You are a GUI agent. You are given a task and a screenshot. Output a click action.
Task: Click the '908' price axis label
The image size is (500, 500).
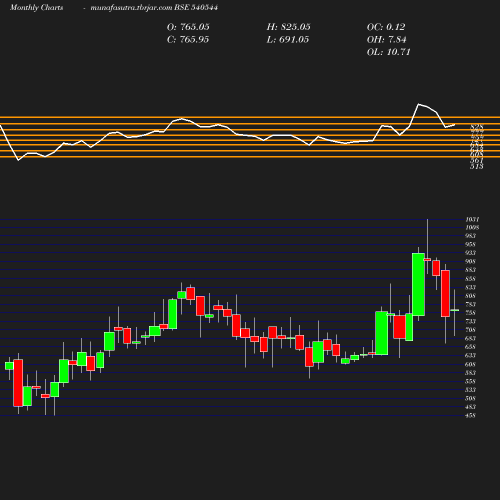471,262
